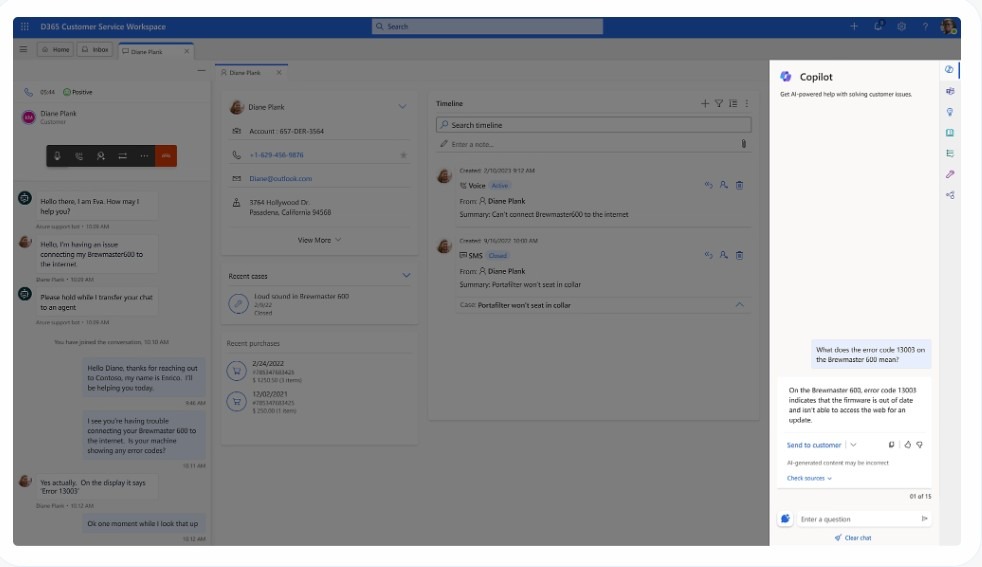The height and width of the screenshot is (567, 982).
Task: Open Loud sound in Brewmaster 600 case
Action: pyautogui.click(x=301, y=296)
